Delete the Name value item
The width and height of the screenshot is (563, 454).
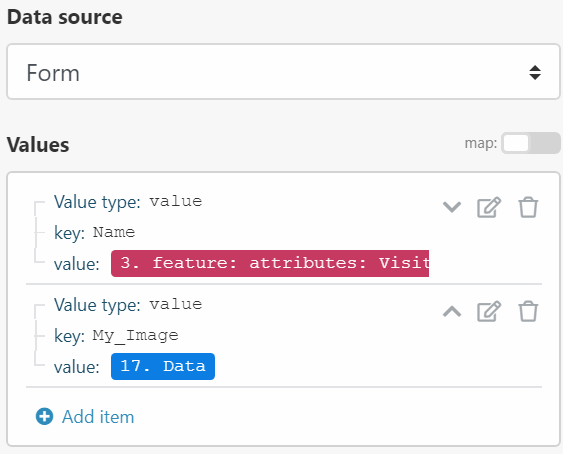coord(528,207)
